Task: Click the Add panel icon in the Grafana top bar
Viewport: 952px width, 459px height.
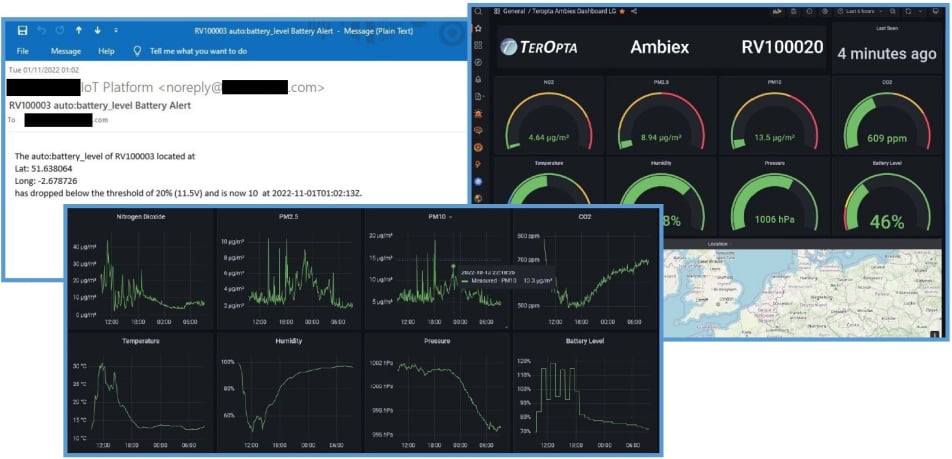Action: pyautogui.click(x=778, y=12)
